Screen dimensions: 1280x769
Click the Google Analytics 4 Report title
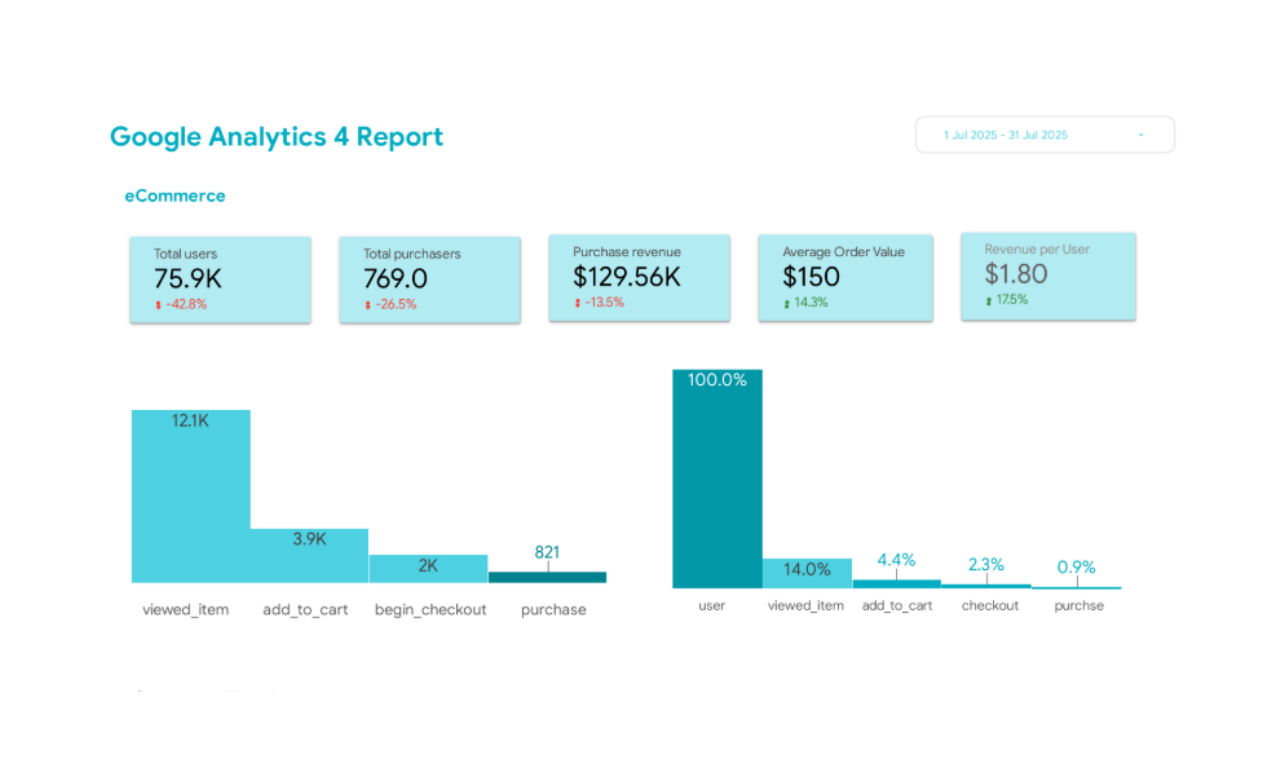(276, 137)
